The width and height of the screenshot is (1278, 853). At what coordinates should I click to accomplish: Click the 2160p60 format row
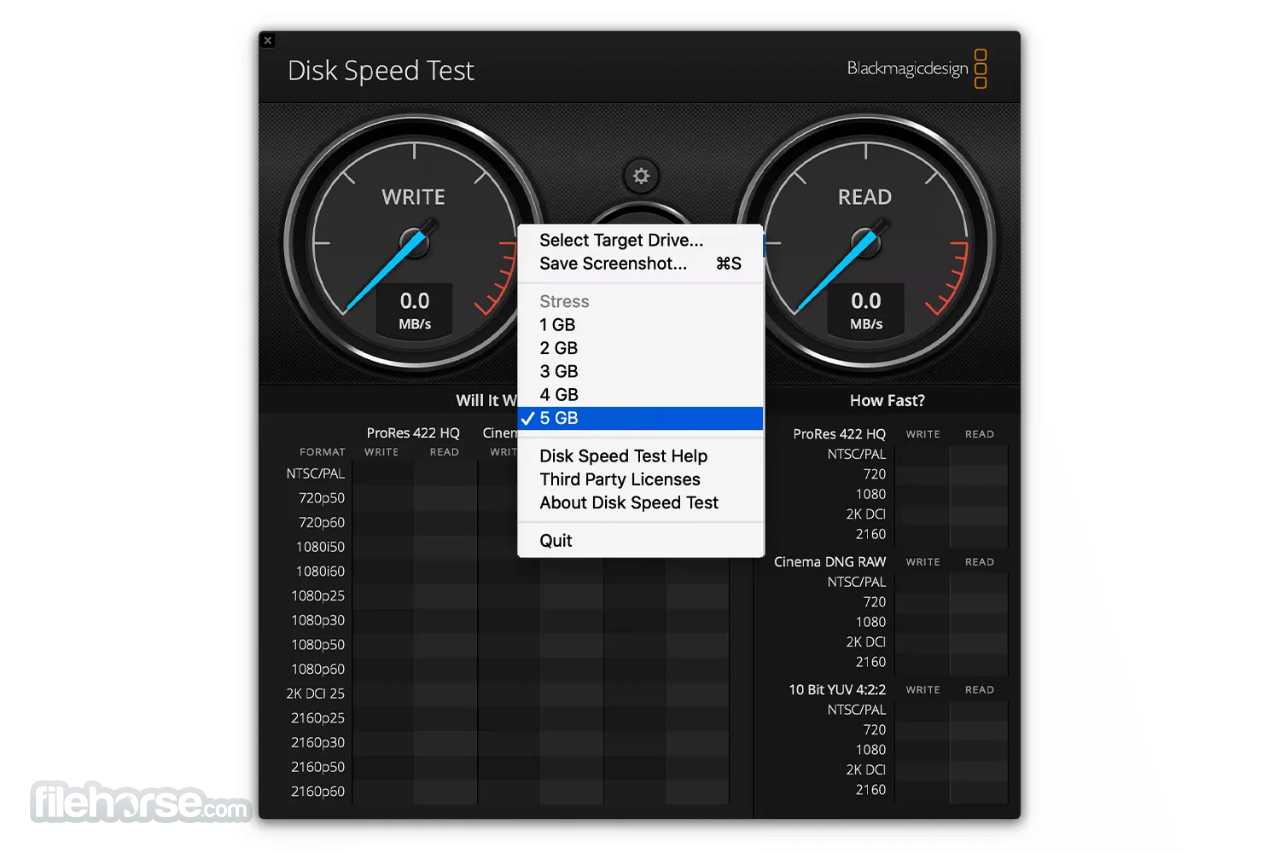coord(318,792)
